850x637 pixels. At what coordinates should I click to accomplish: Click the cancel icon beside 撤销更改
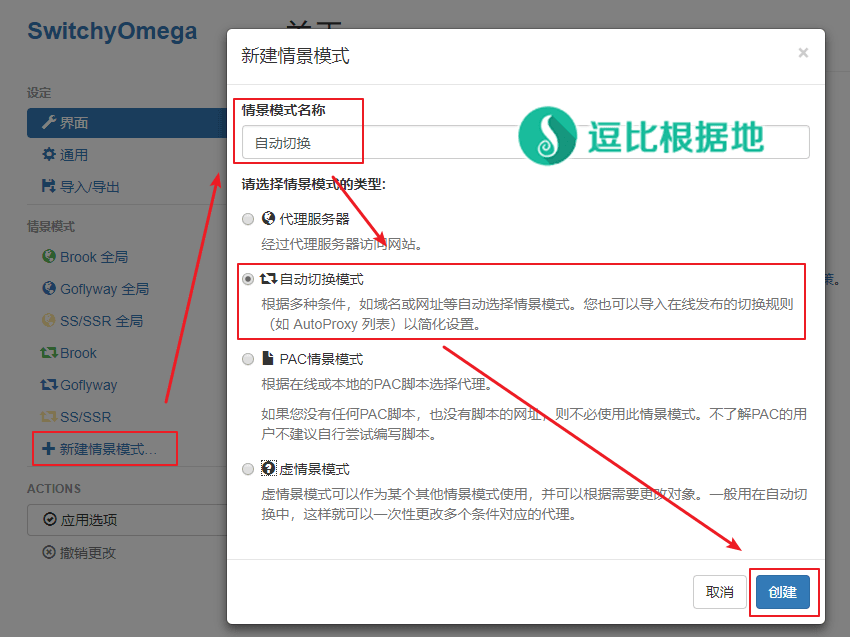49,552
